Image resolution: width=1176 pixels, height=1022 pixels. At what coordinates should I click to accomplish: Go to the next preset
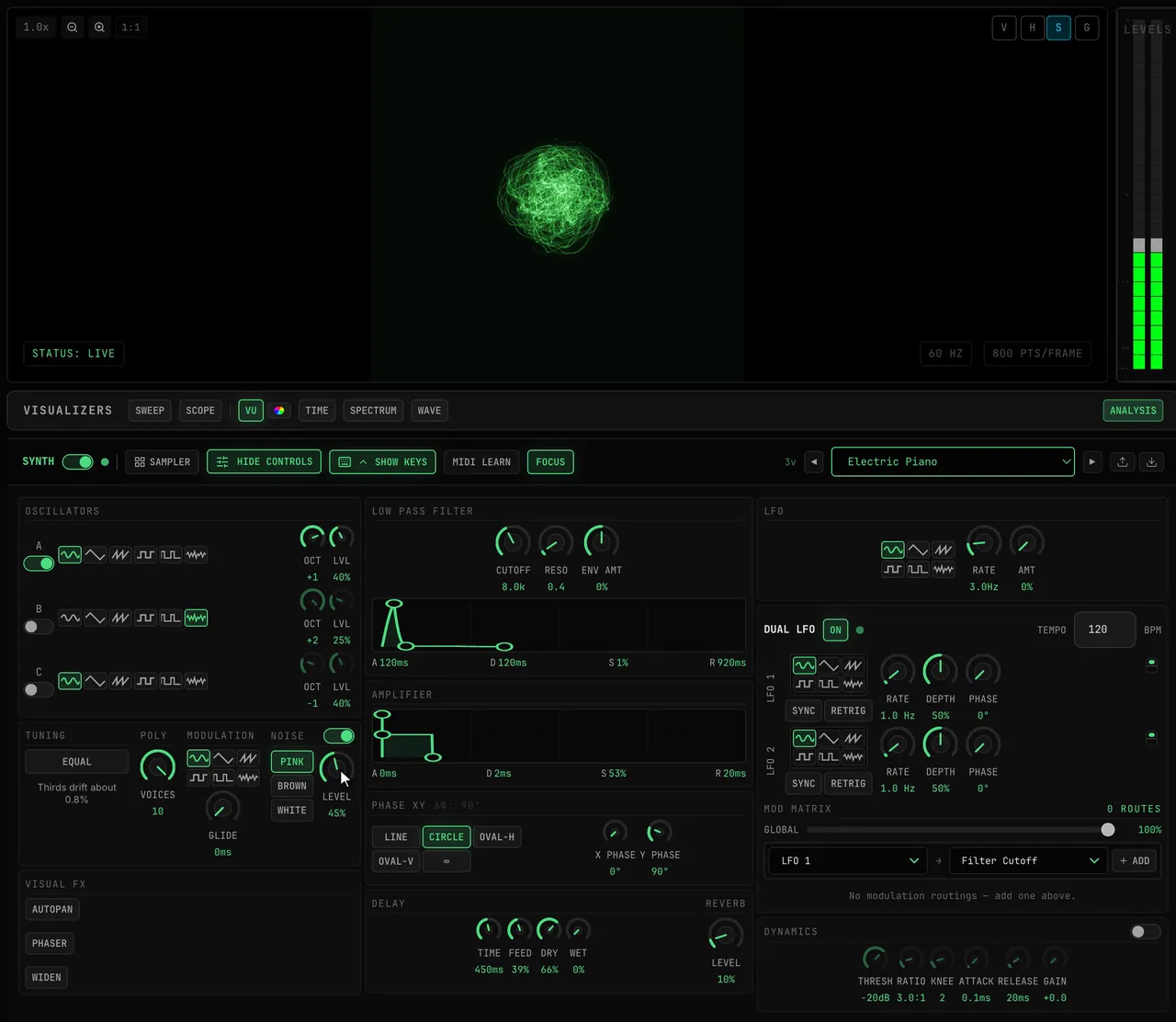click(1091, 462)
